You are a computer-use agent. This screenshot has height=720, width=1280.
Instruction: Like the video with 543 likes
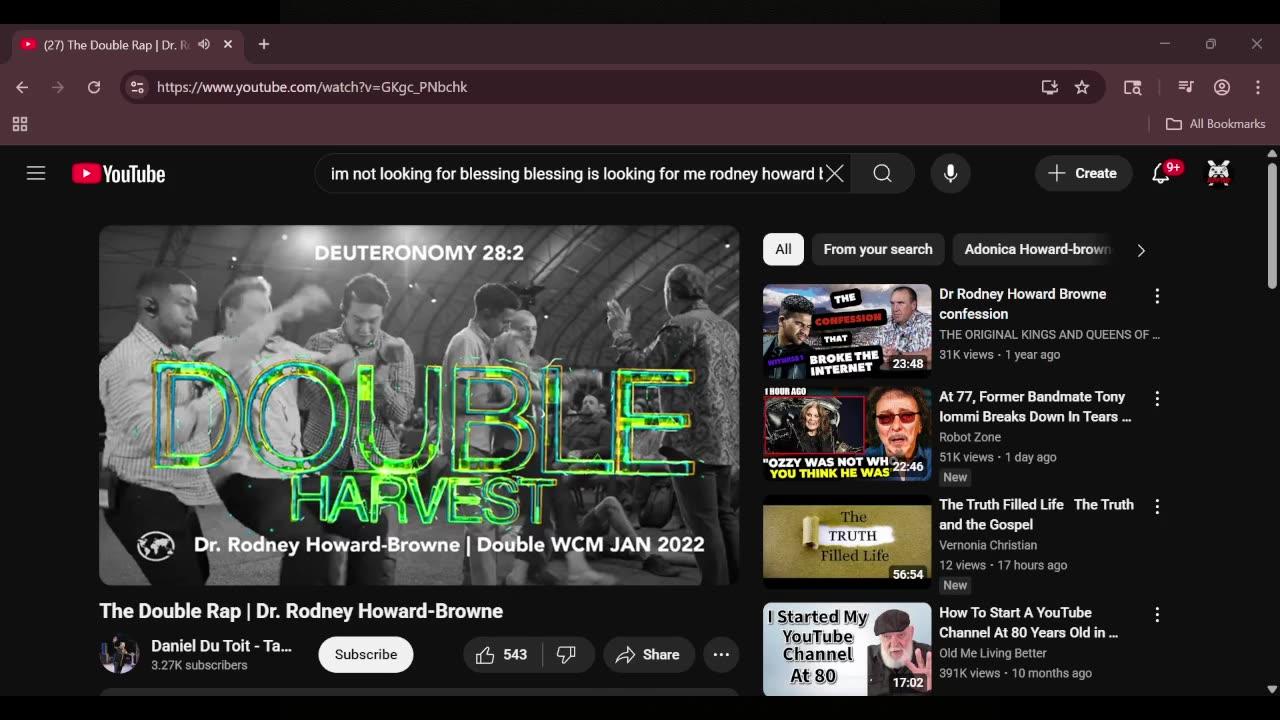tap(503, 654)
